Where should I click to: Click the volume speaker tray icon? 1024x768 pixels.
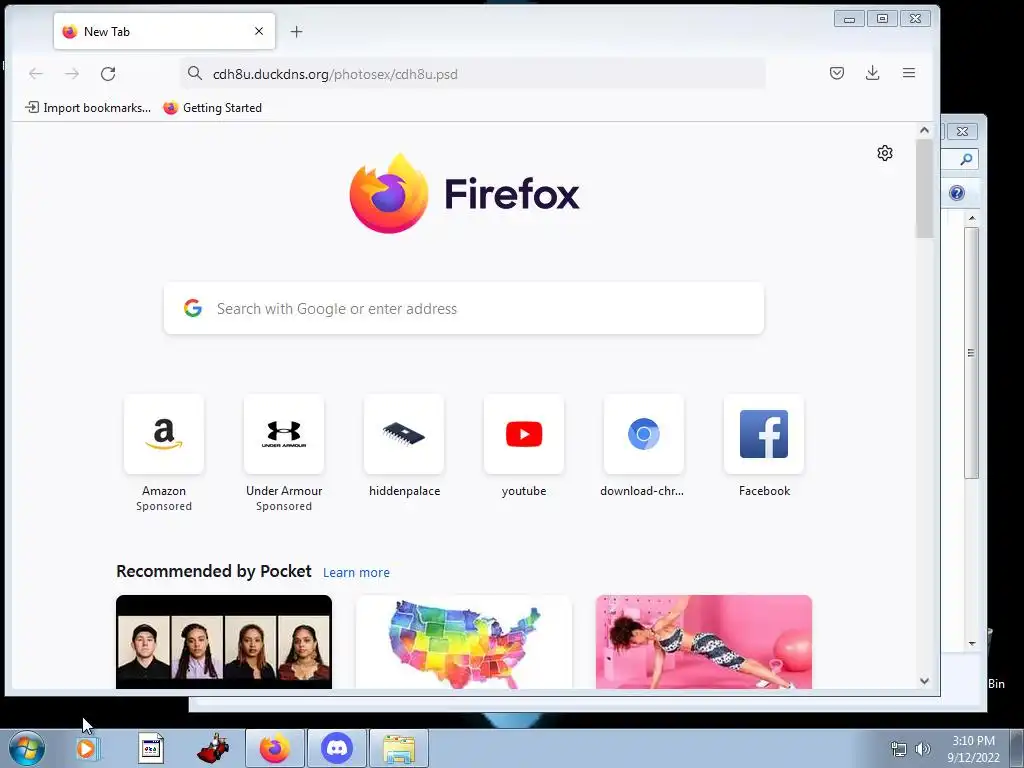[923, 749]
